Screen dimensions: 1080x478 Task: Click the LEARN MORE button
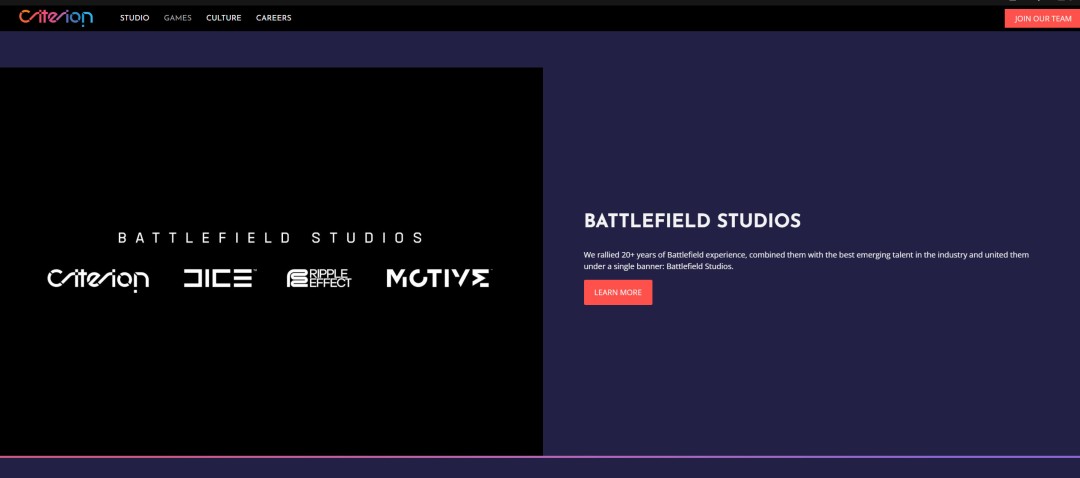[x=617, y=292]
